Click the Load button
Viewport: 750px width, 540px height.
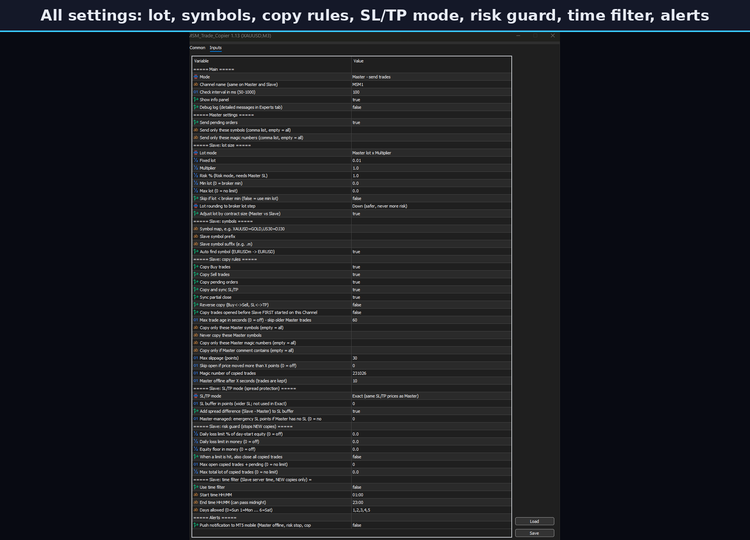pyautogui.click(x=534, y=521)
